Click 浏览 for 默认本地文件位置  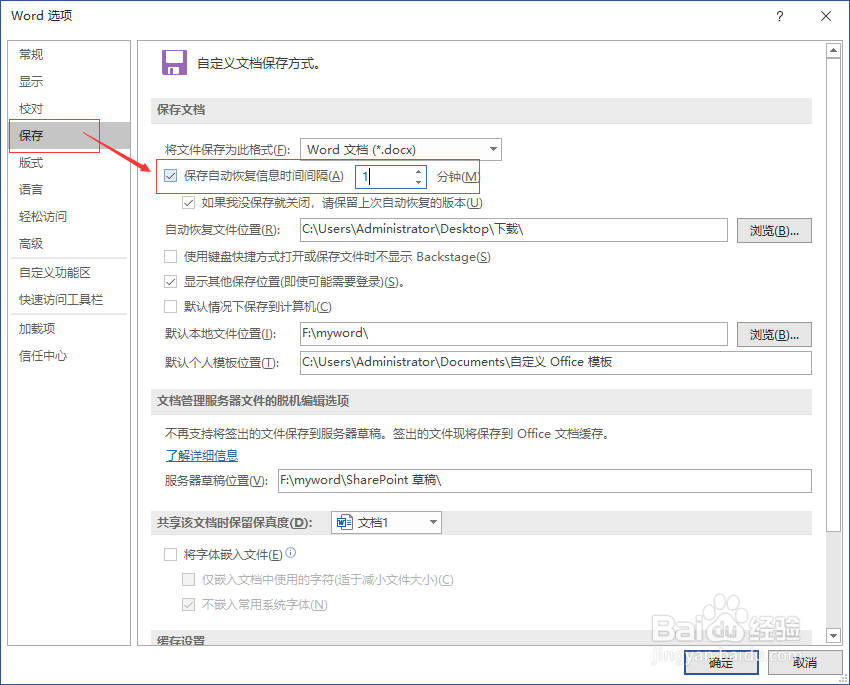pos(774,334)
